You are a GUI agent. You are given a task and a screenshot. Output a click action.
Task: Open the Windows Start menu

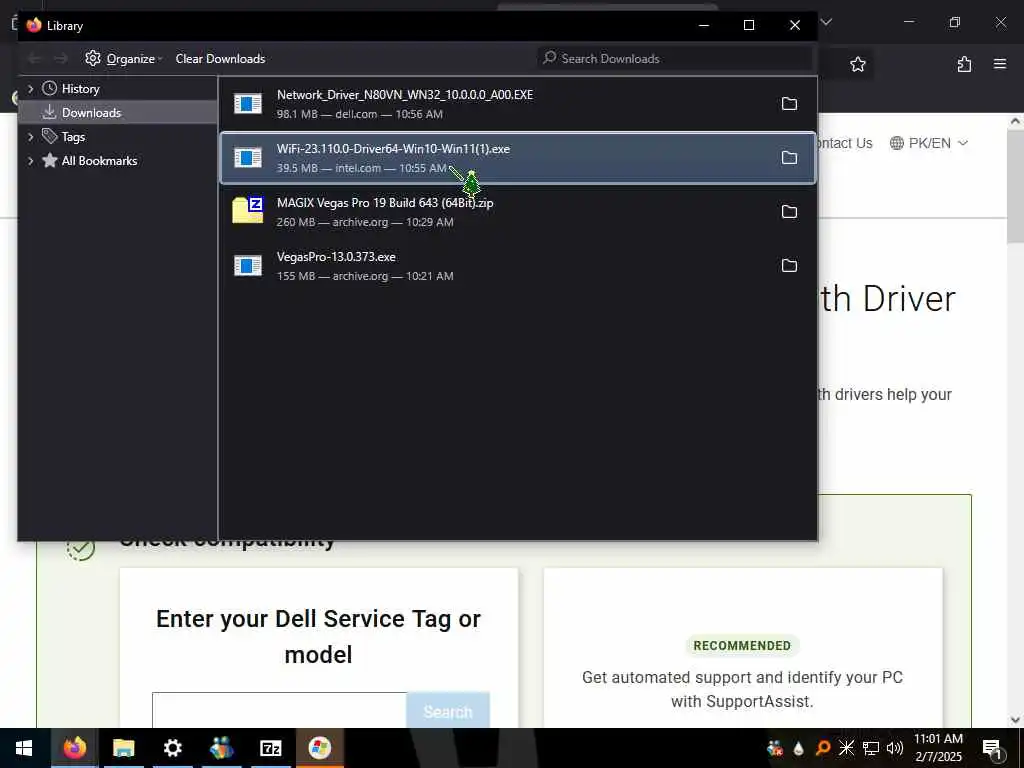click(x=24, y=748)
